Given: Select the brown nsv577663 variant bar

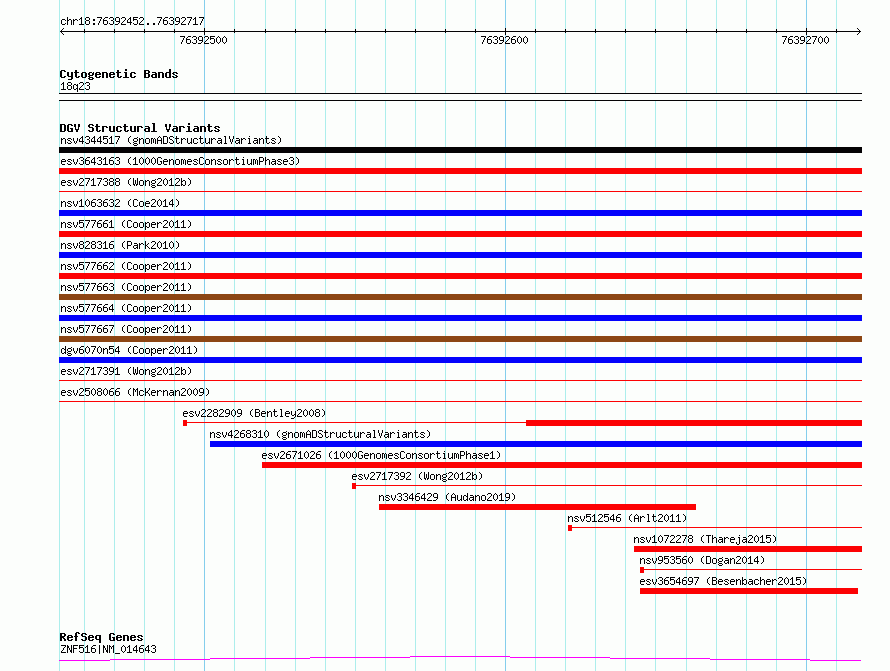Looking at the screenshot, I should pyautogui.click(x=460, y=297).
